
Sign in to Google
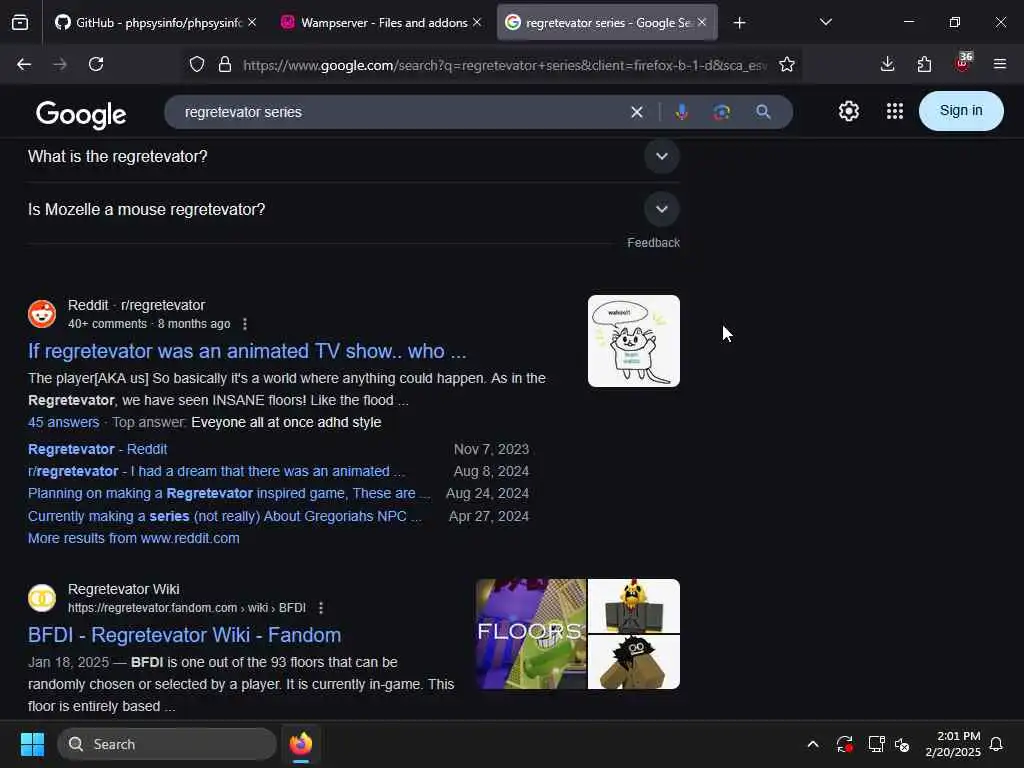(961, 111)
